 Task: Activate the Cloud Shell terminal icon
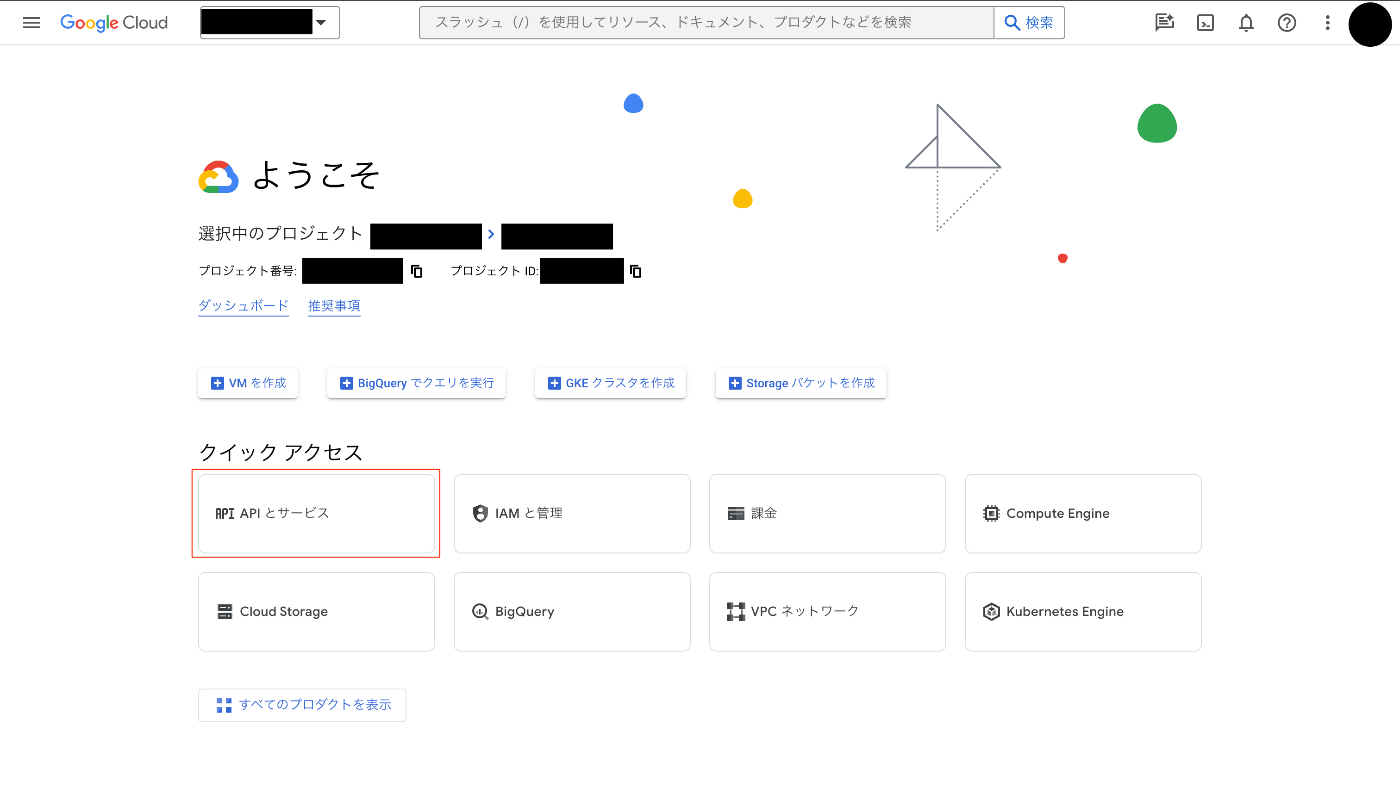(x=1206, y=22)
